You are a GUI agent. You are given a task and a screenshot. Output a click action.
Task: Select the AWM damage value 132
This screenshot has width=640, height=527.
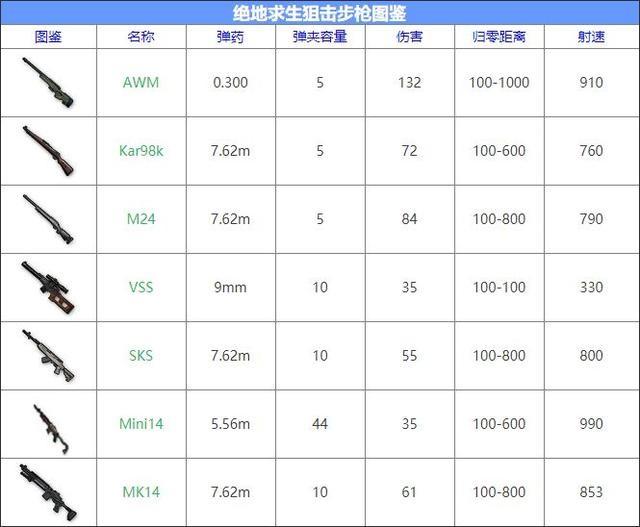409,82
